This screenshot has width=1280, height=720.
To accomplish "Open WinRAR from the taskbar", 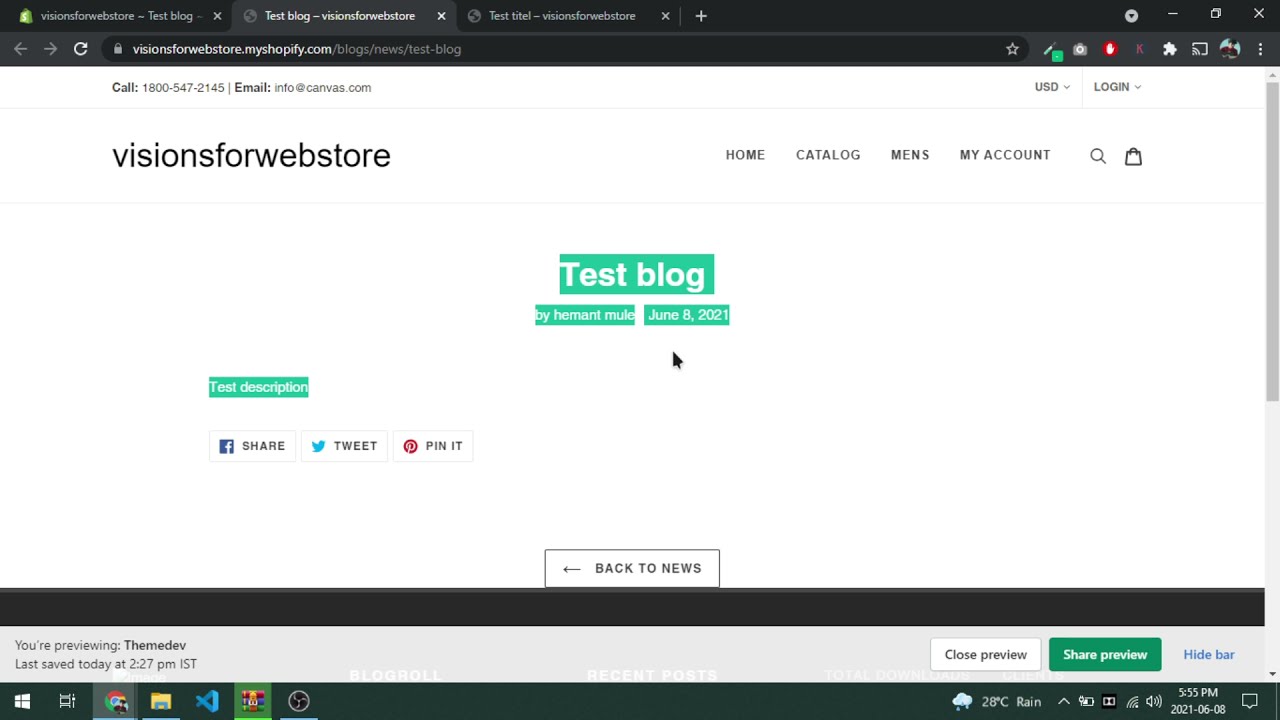I will 253,701.
